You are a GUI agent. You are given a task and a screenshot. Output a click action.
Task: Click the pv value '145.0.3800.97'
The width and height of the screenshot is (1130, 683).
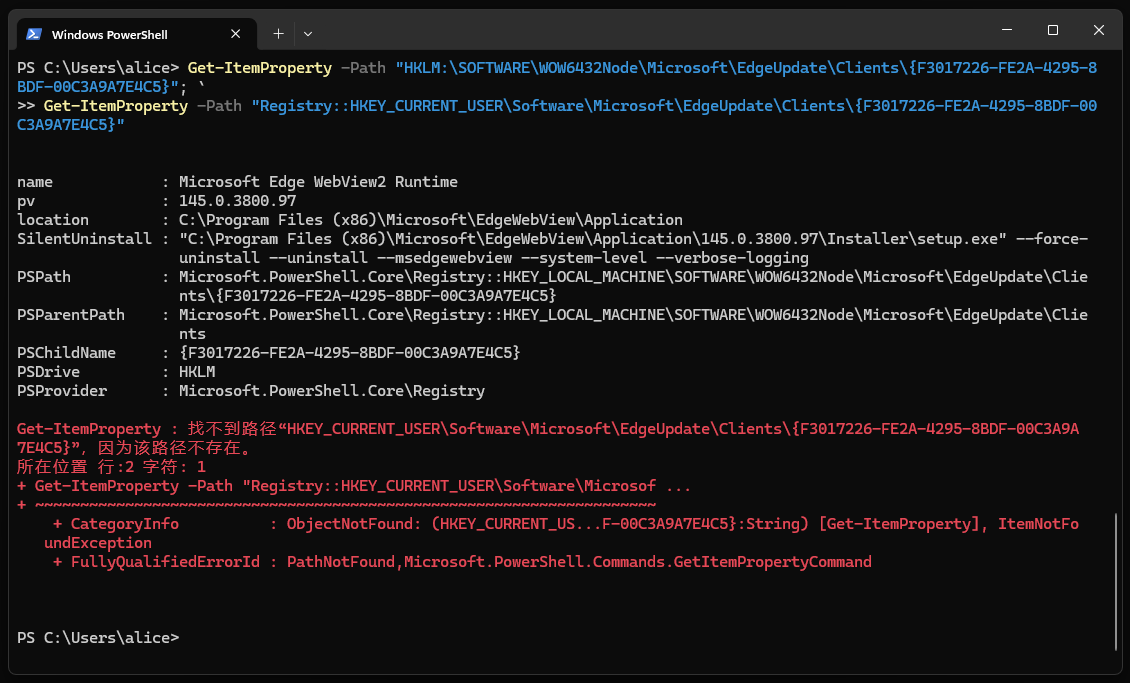pyautogui.click(x=237, y=200)
